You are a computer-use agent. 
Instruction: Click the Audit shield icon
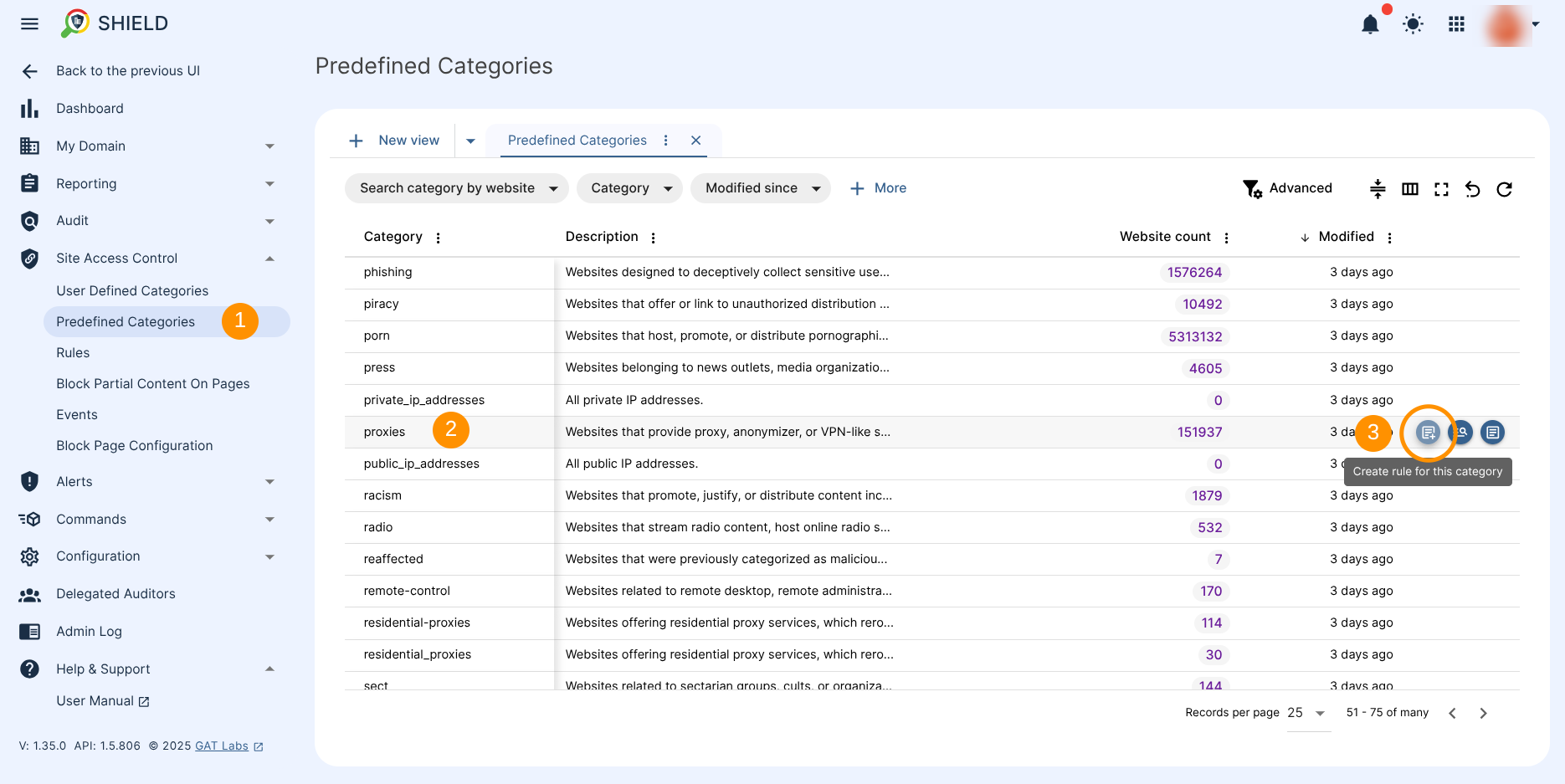point(29,221)
